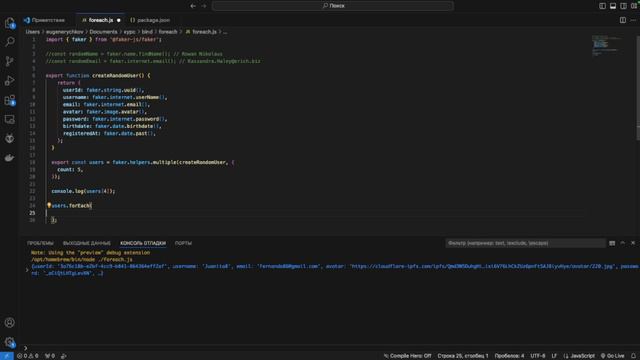Viewport: 640px width, 360px height.
Task: Click the editor vertical scrollbar
Action: tap(637, 88)
